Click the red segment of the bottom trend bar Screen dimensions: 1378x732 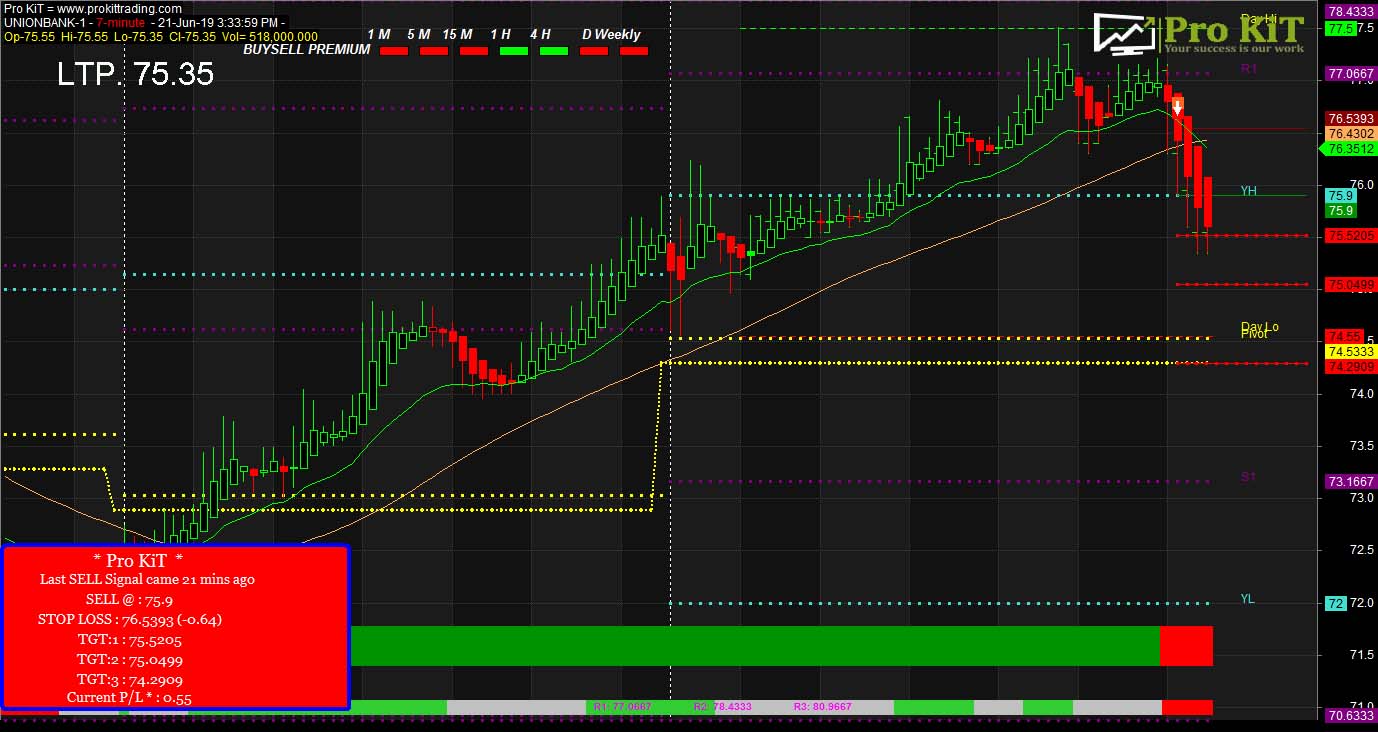point(1186,646)
